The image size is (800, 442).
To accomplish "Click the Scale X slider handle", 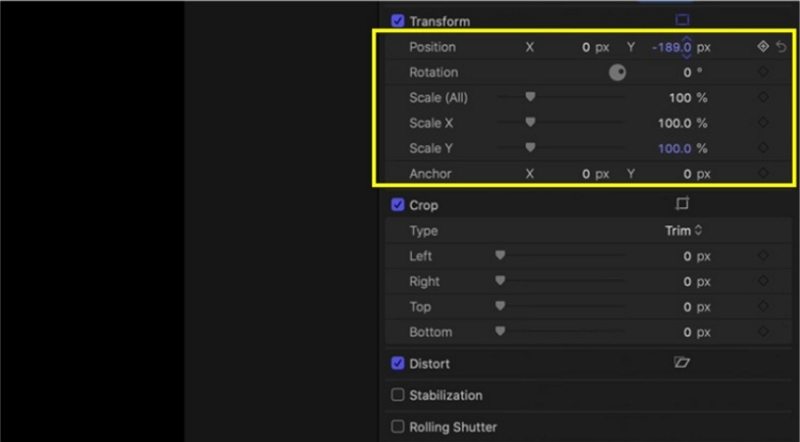I will tap(531, 122).
